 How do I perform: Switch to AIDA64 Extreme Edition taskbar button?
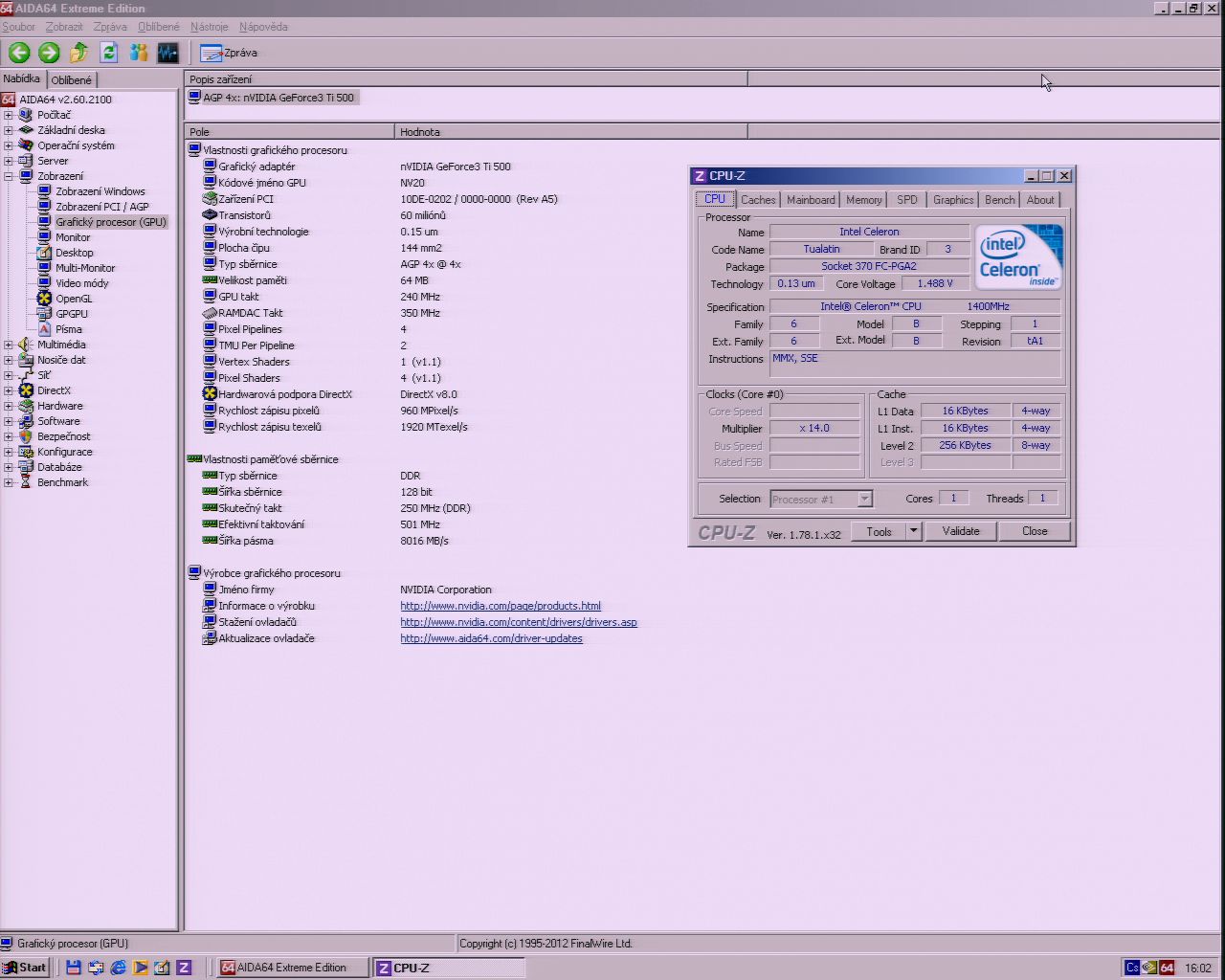coord(292,968)
